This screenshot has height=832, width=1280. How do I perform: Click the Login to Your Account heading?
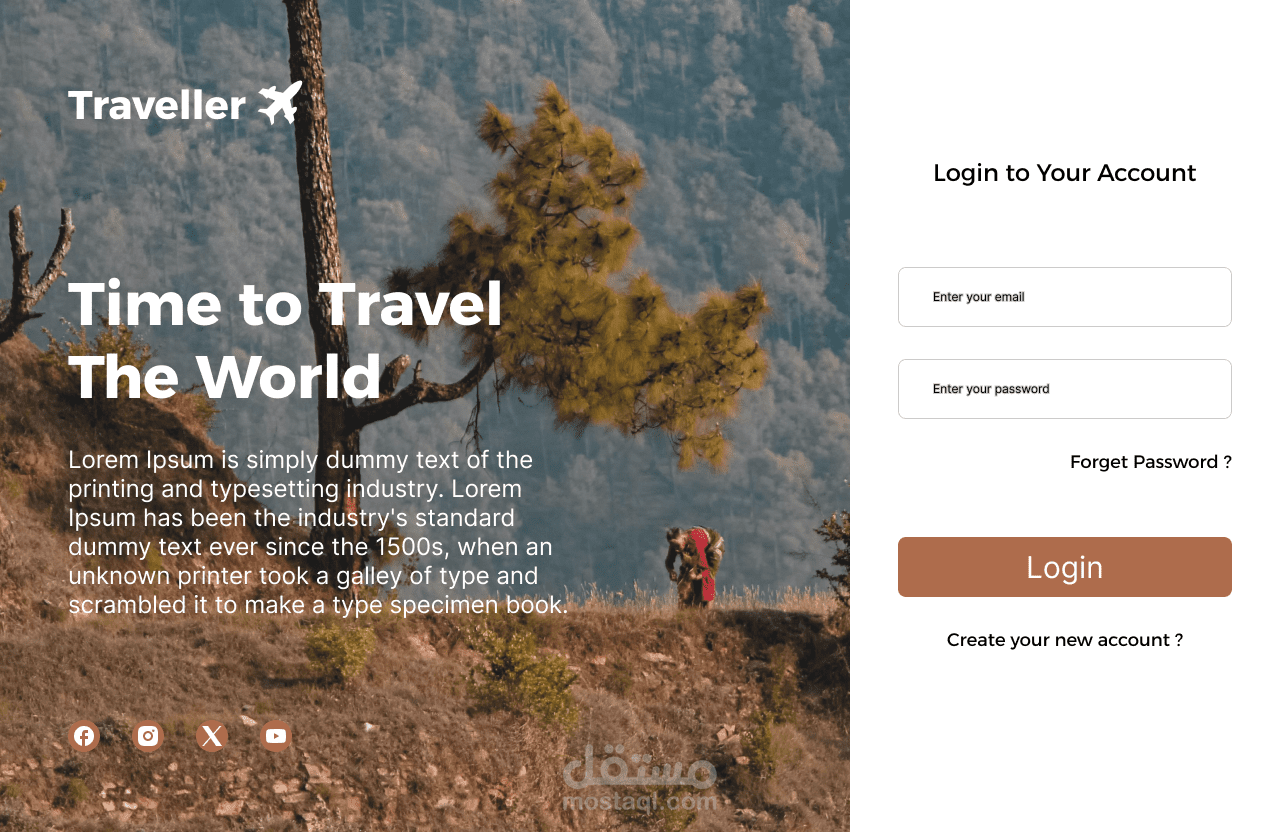(1064, 173)
